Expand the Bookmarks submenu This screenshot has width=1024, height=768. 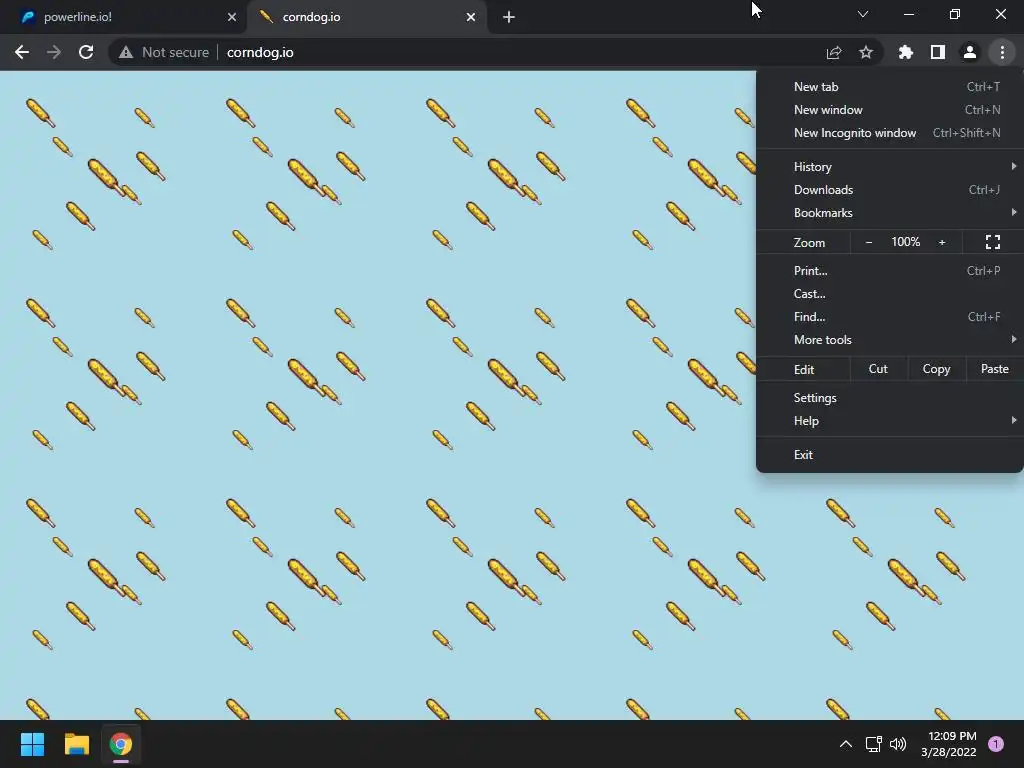click(x=889, y=213)
